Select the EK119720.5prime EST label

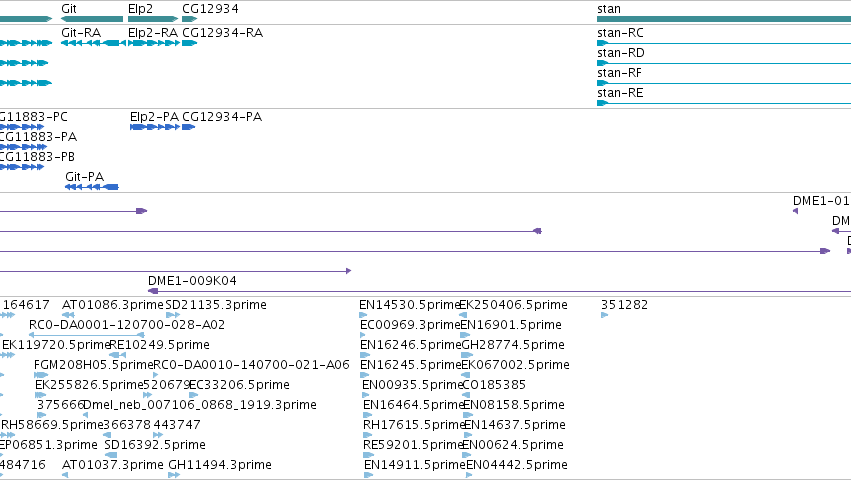tap(56, 345)
